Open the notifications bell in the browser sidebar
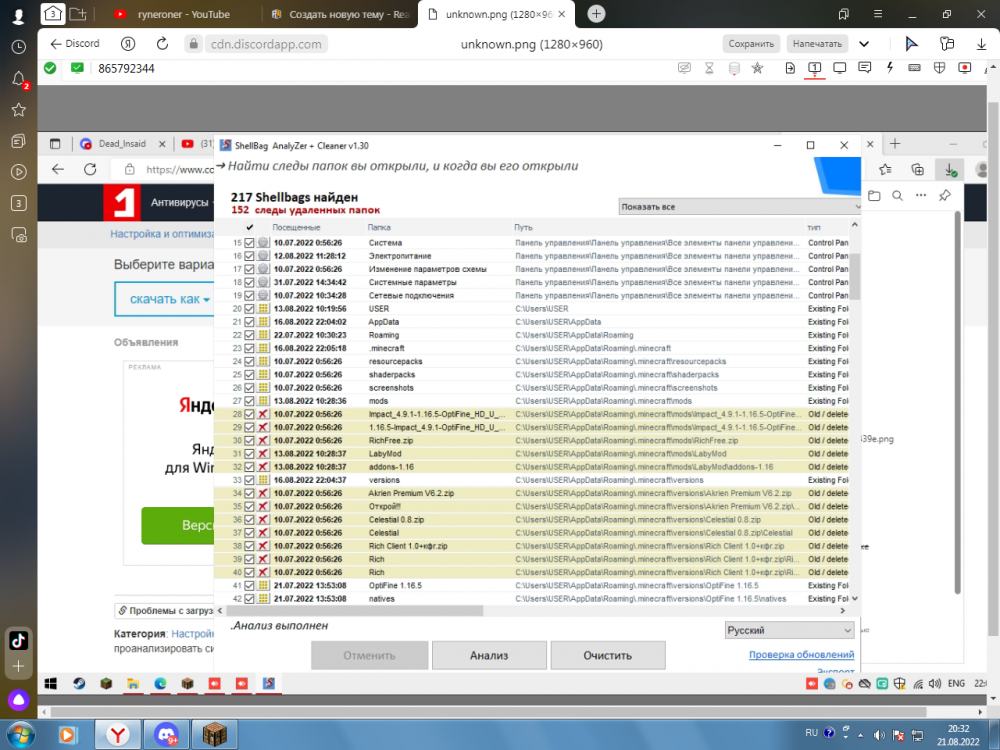The width and height of the screenshot is (1000, 750). pyautogui.click(x=18, y=79)
